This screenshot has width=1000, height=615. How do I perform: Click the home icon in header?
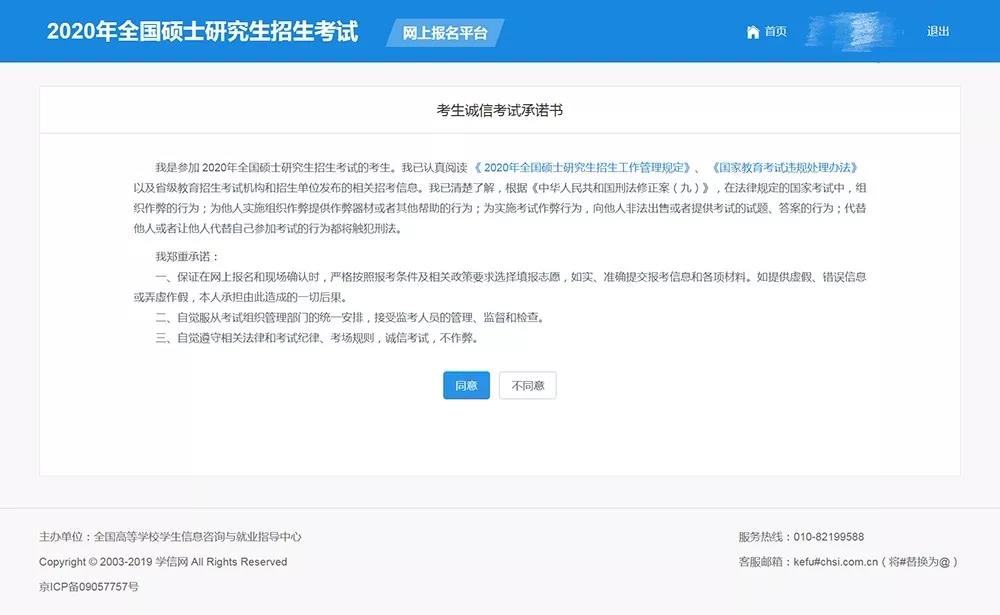tap(753, 32)
